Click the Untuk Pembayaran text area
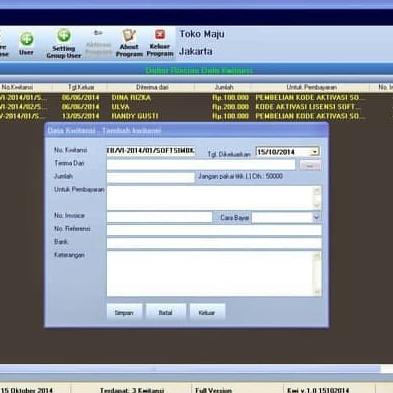The width and height of the screenshot is (393, 393). click(210, 197)
